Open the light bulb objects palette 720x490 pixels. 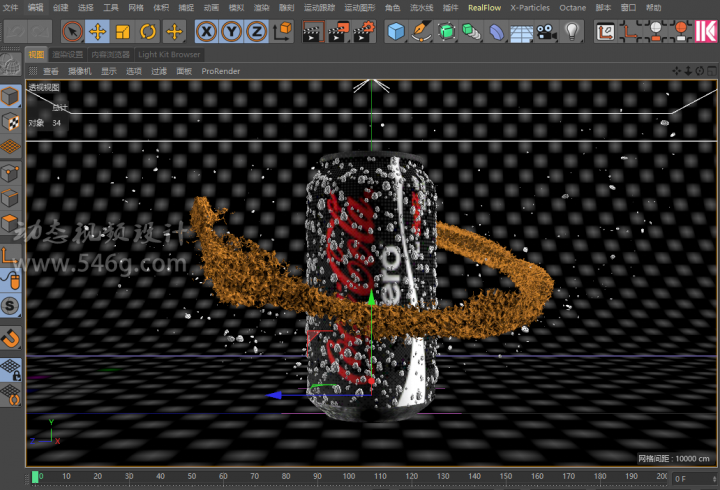(572, 32)
